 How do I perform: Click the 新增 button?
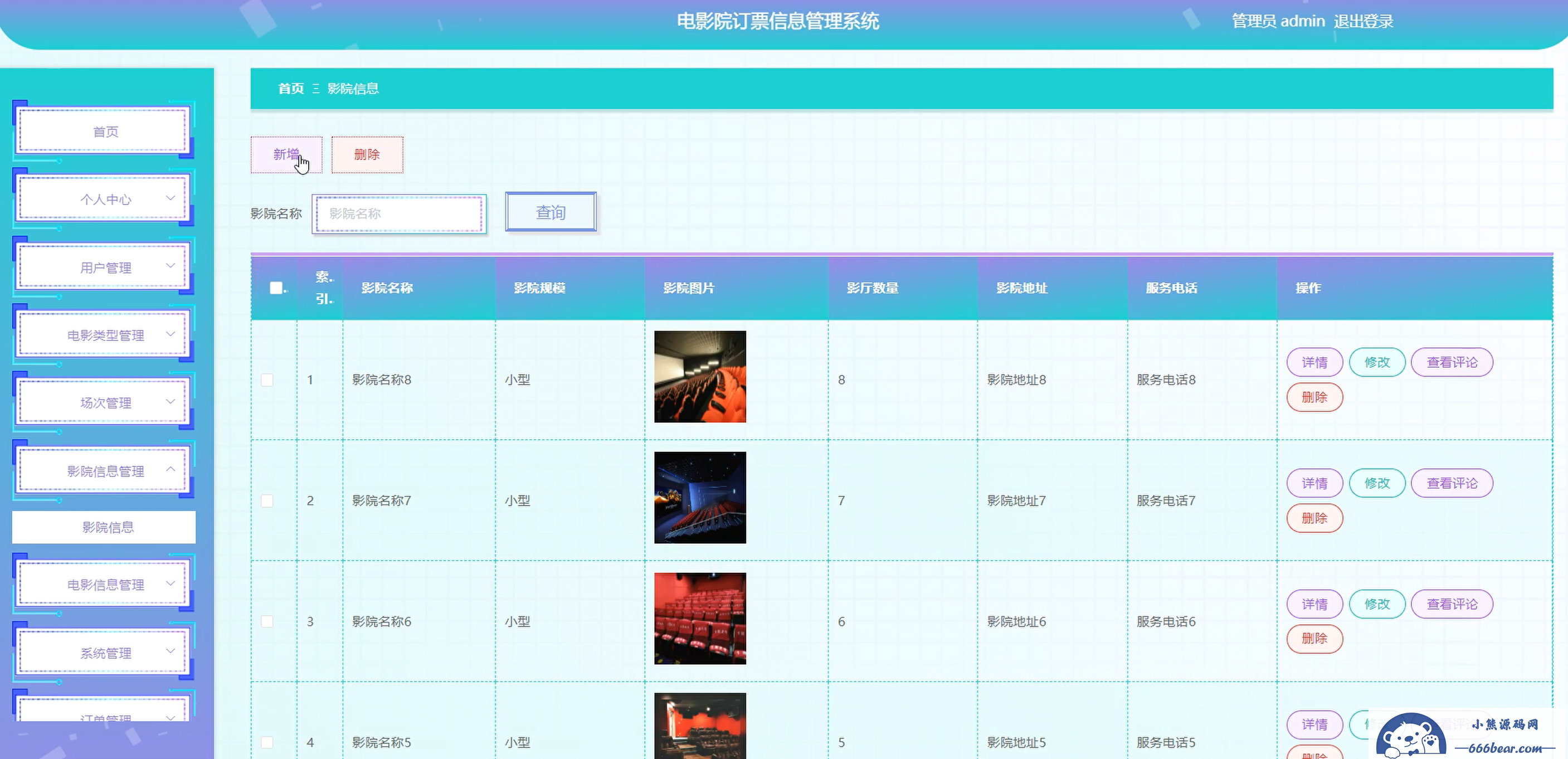point(286,154)
